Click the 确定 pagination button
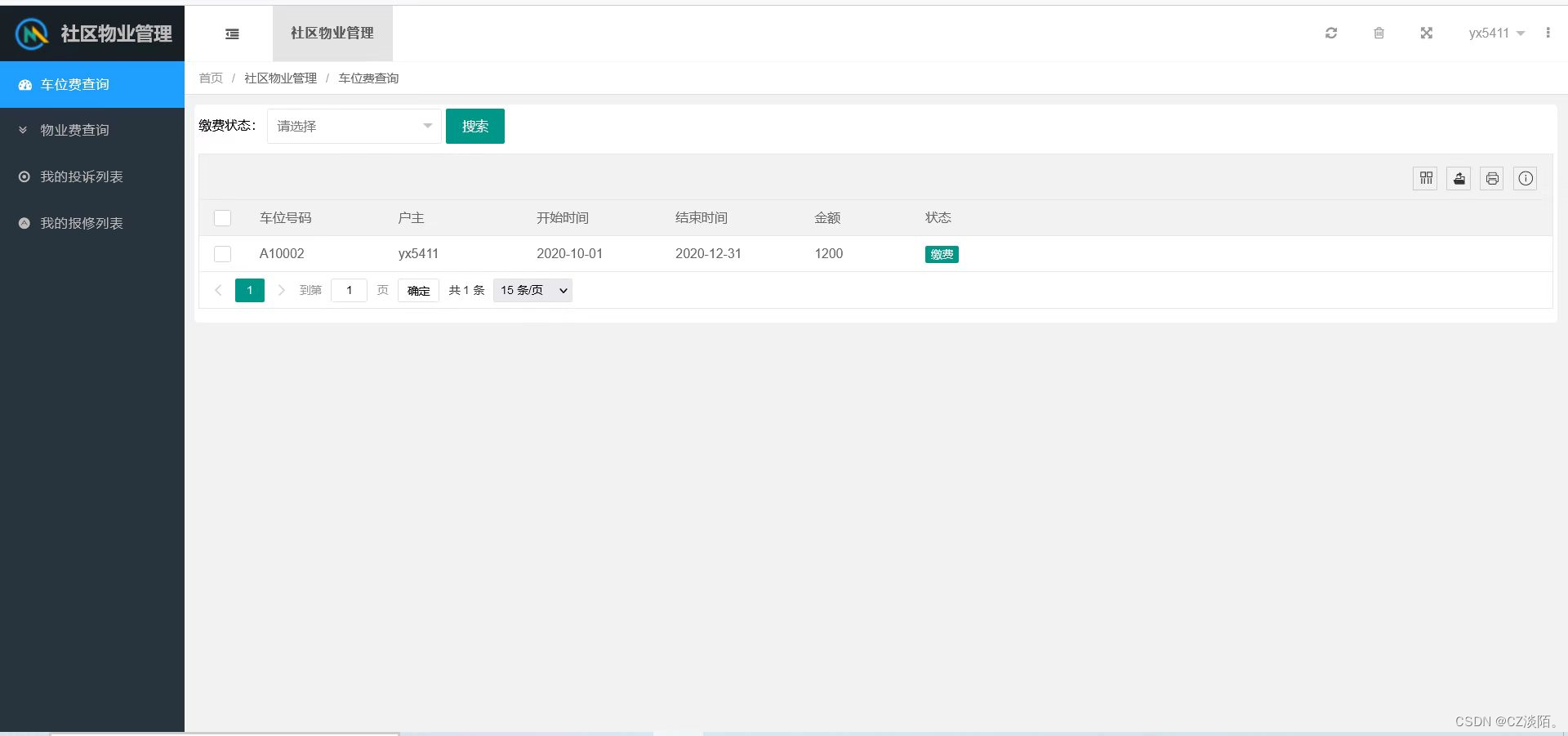1568x736 pixels. 418,290
